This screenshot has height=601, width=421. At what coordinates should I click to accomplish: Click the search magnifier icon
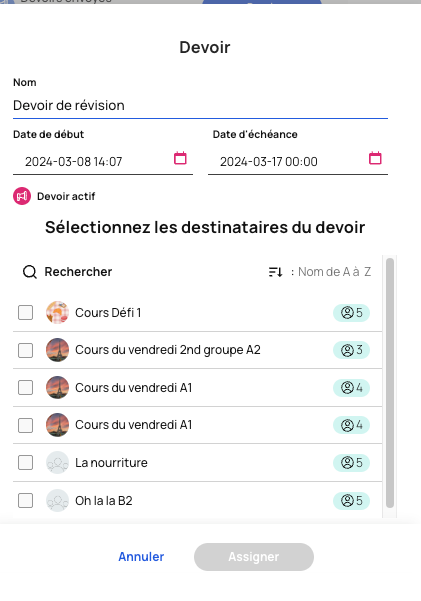pyautogui.click(x=30, y=272)
